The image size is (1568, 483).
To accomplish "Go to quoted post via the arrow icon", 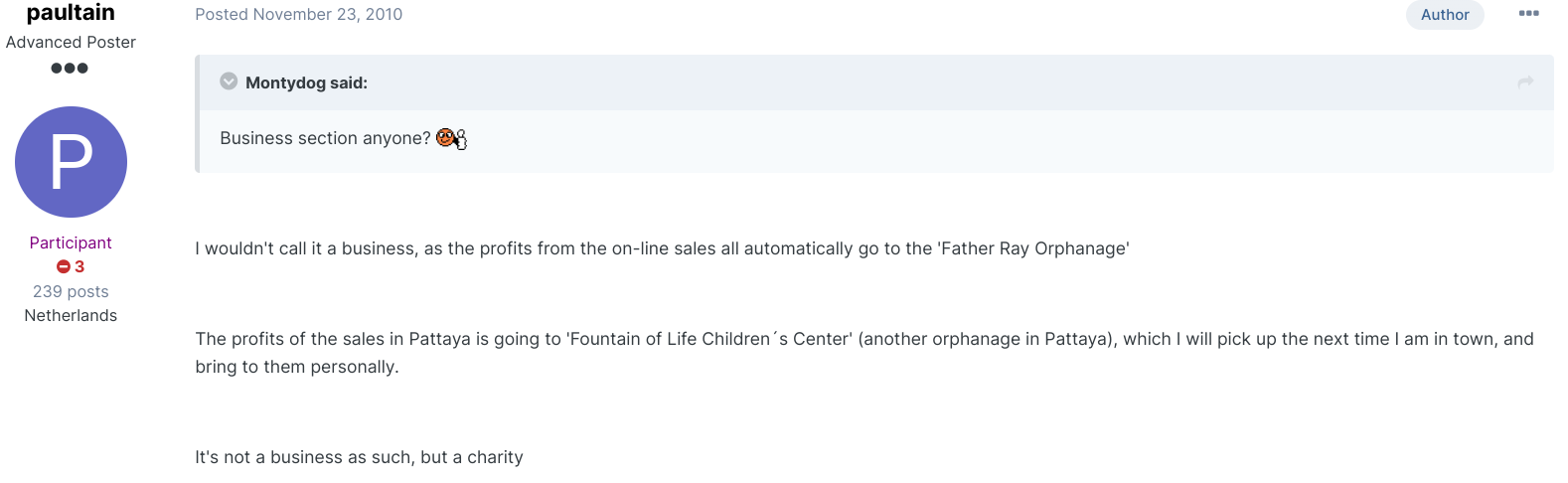I will coord(1525,82).
